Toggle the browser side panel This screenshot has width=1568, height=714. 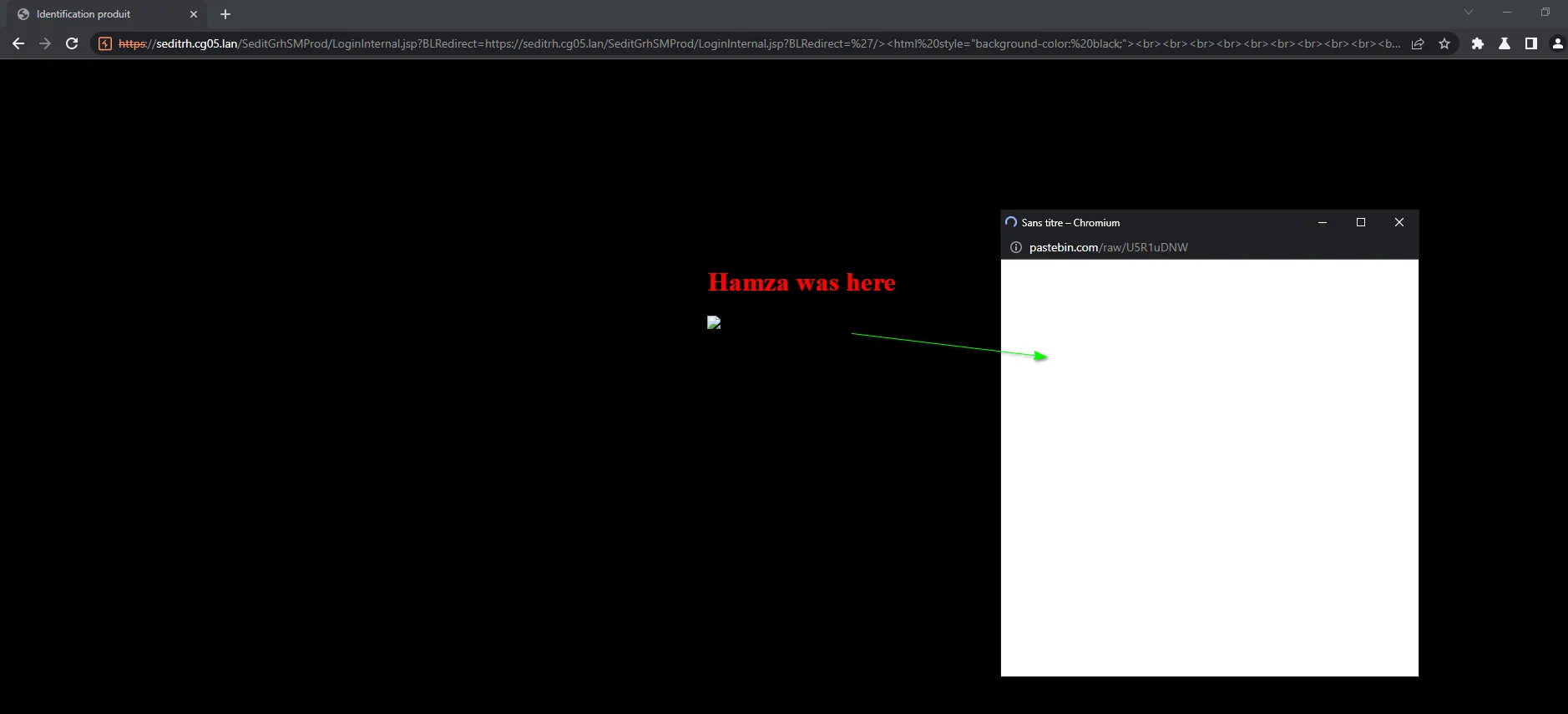click(x=1531, y=43)
